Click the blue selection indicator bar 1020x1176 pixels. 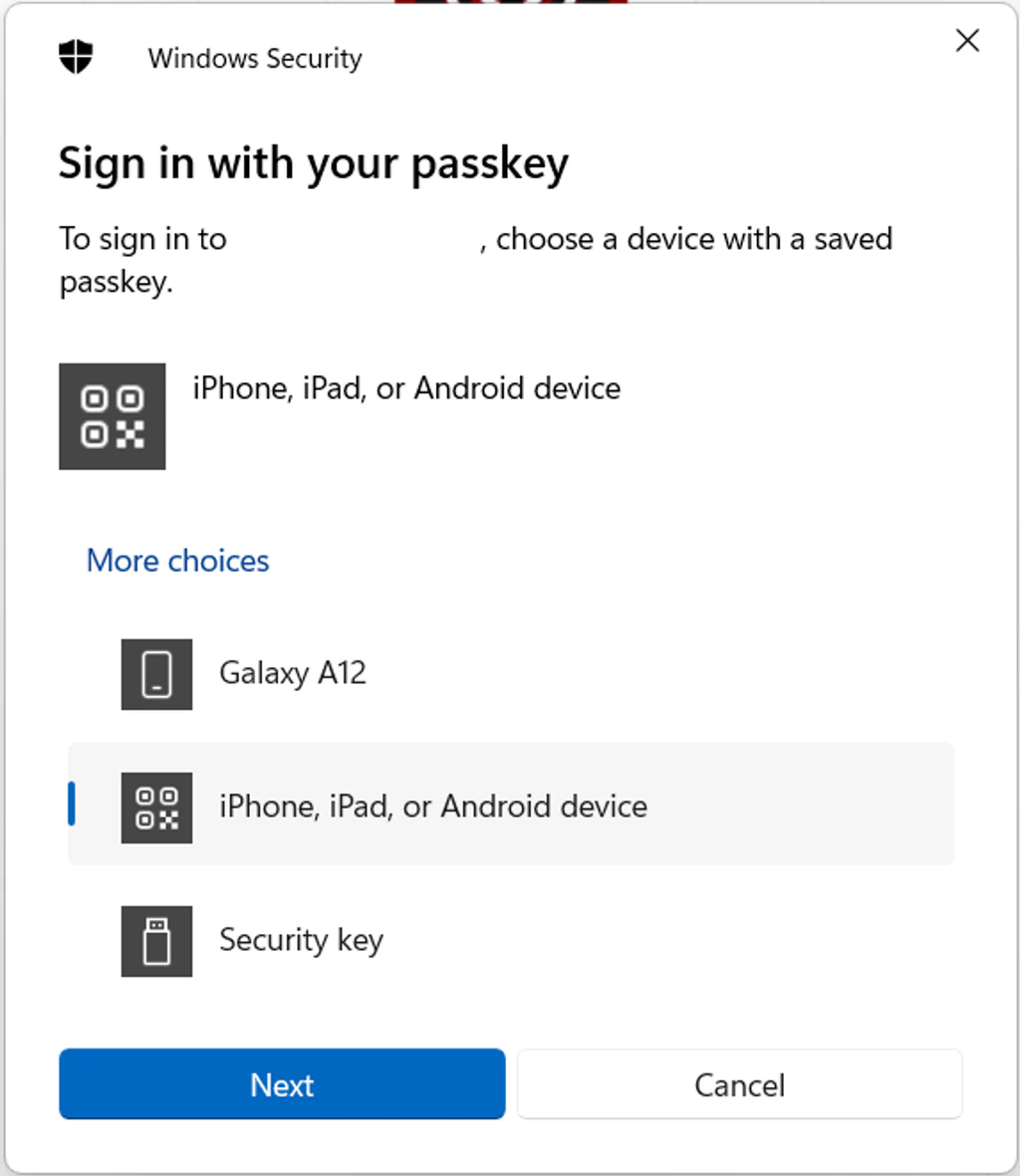[x=71, y=805]
